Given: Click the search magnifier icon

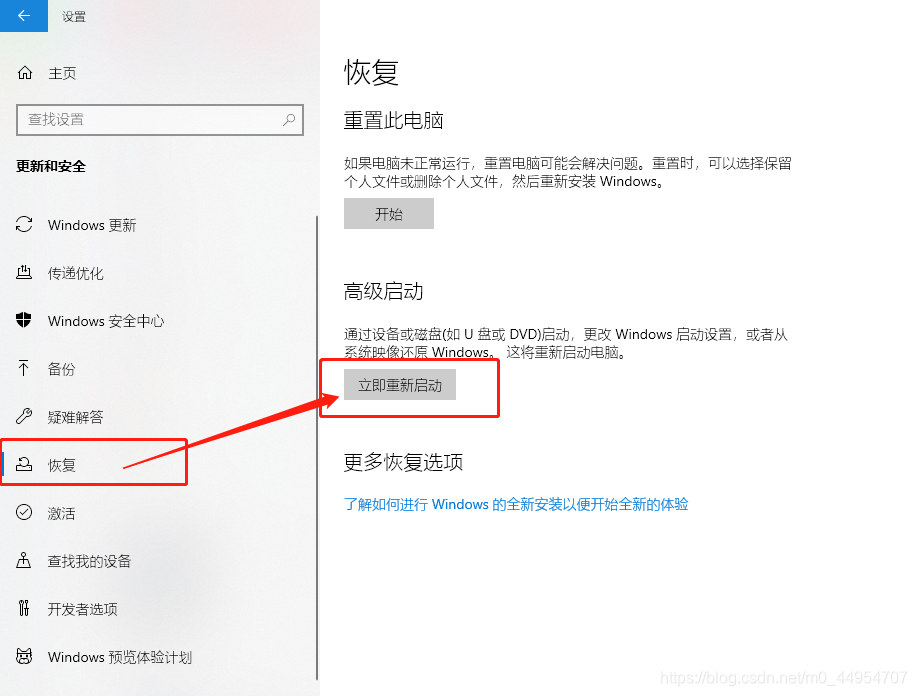Looking at the screenshot, I should tap(289, 120).
